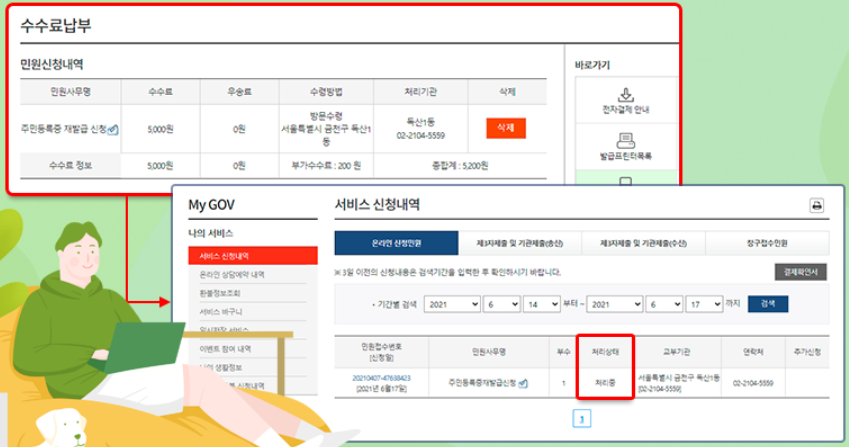The image size is (849, 447).
Task: Go to results page 1
Action: (582, 419)
